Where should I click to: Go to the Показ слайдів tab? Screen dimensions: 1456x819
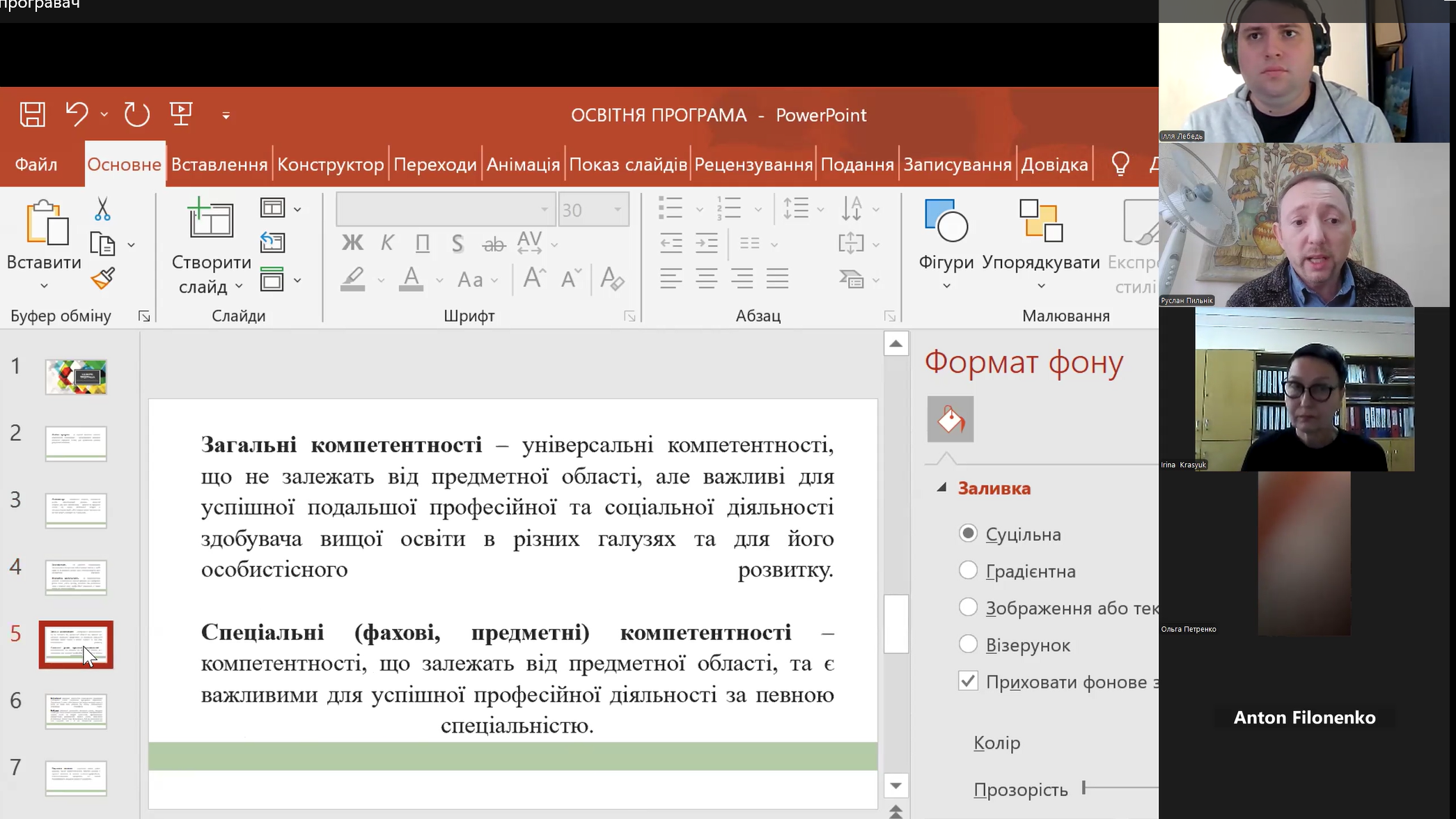pos(628,164)
